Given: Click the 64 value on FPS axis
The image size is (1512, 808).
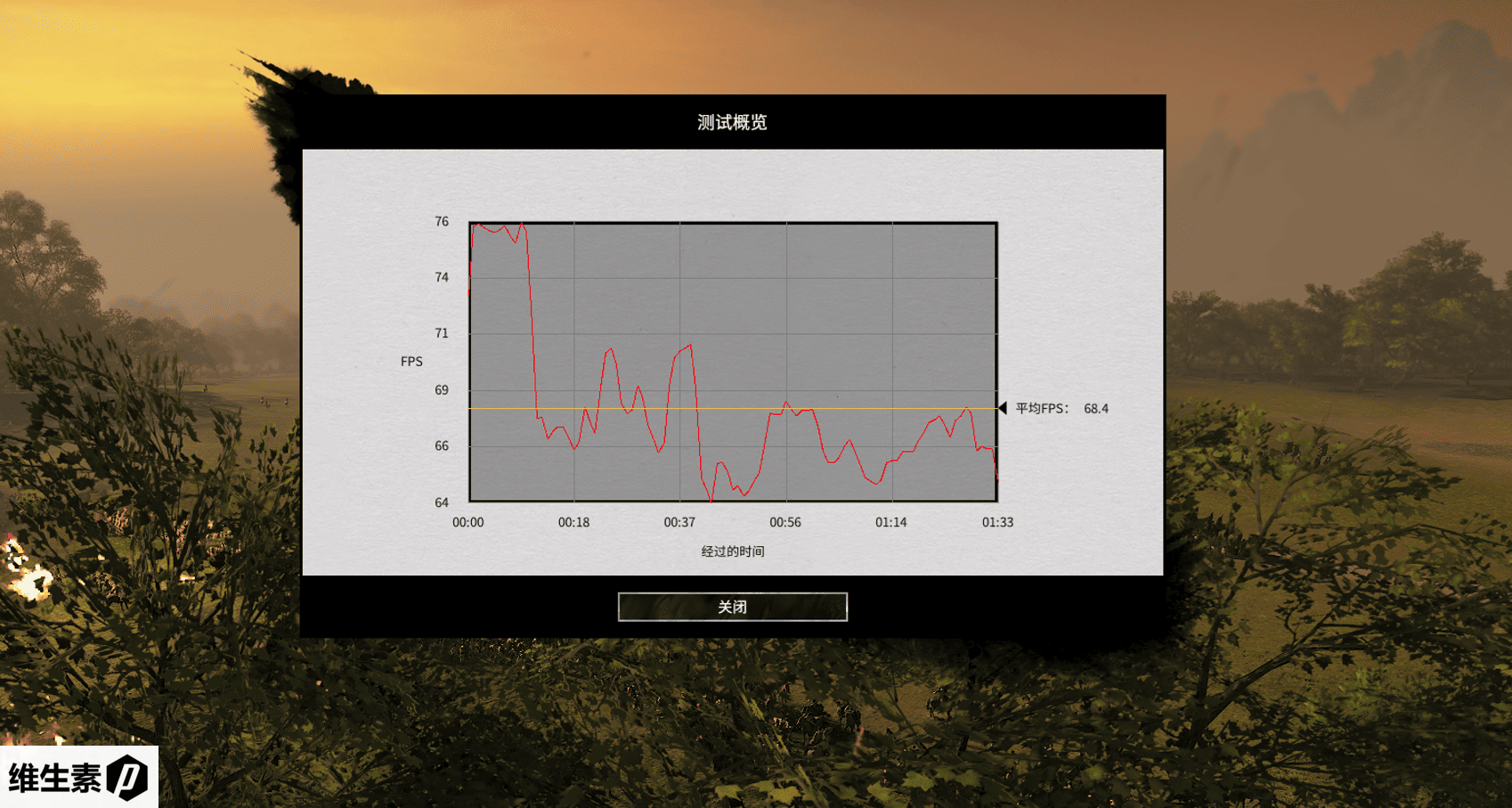Looking at the screenshot, I should (442, 502).
